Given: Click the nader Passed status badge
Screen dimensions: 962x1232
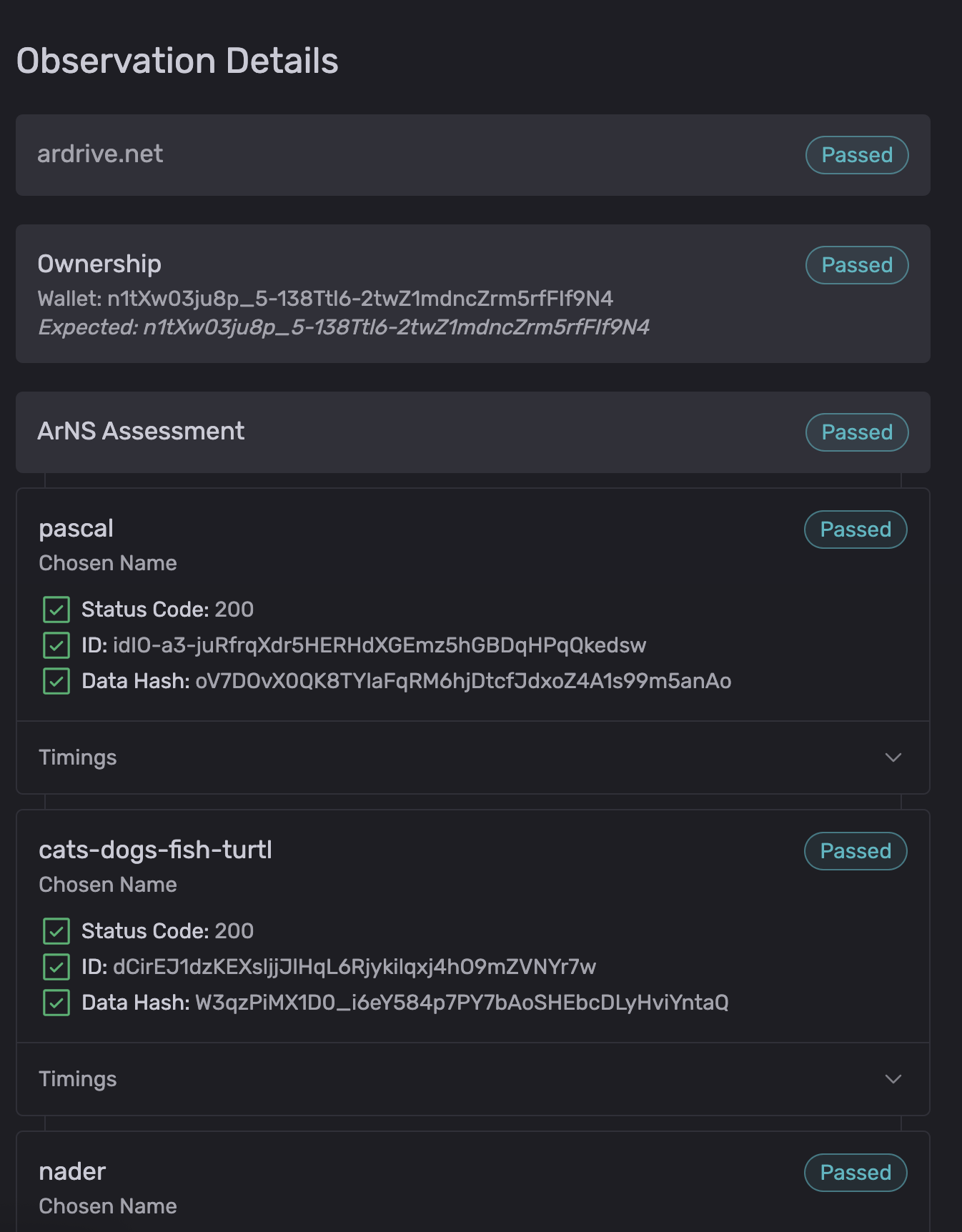Looking at the screenshot, I should (855, 1173).
